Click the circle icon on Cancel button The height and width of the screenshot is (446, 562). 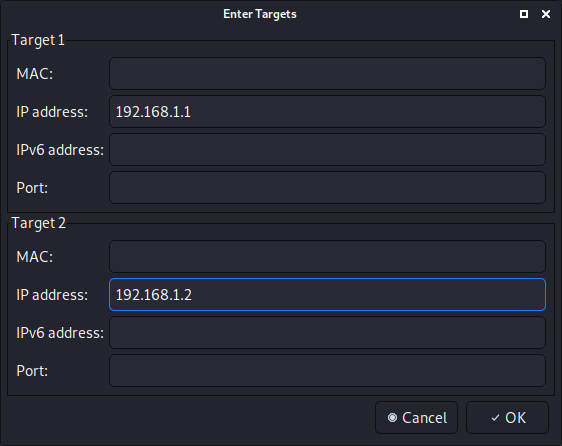(392, 418)
